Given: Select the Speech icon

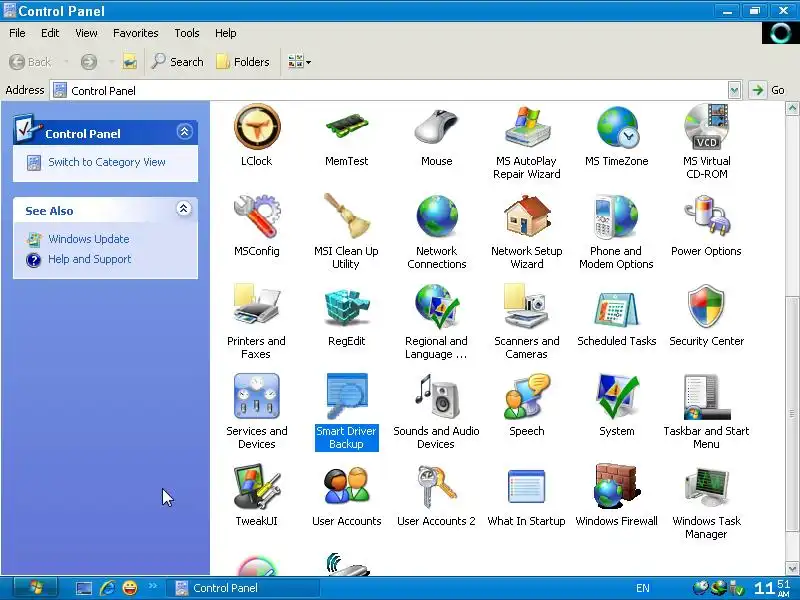Looking at the screenshot, I should click(527, 396).
